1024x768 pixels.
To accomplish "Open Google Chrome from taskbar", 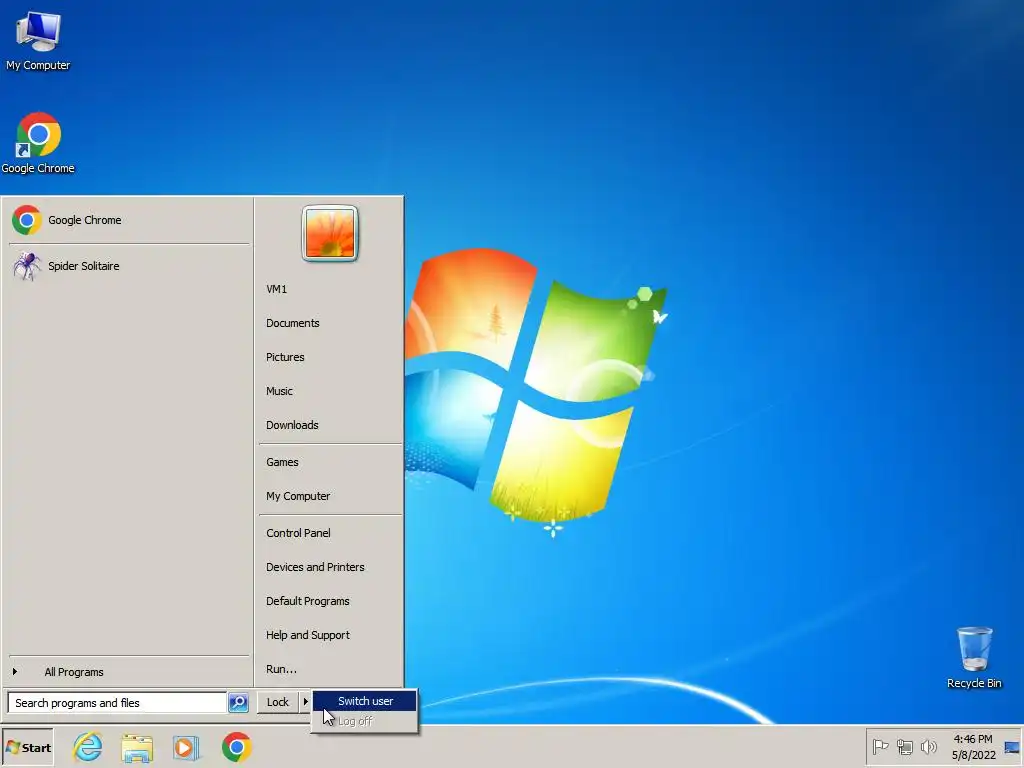I will click(x=236, y=747).
